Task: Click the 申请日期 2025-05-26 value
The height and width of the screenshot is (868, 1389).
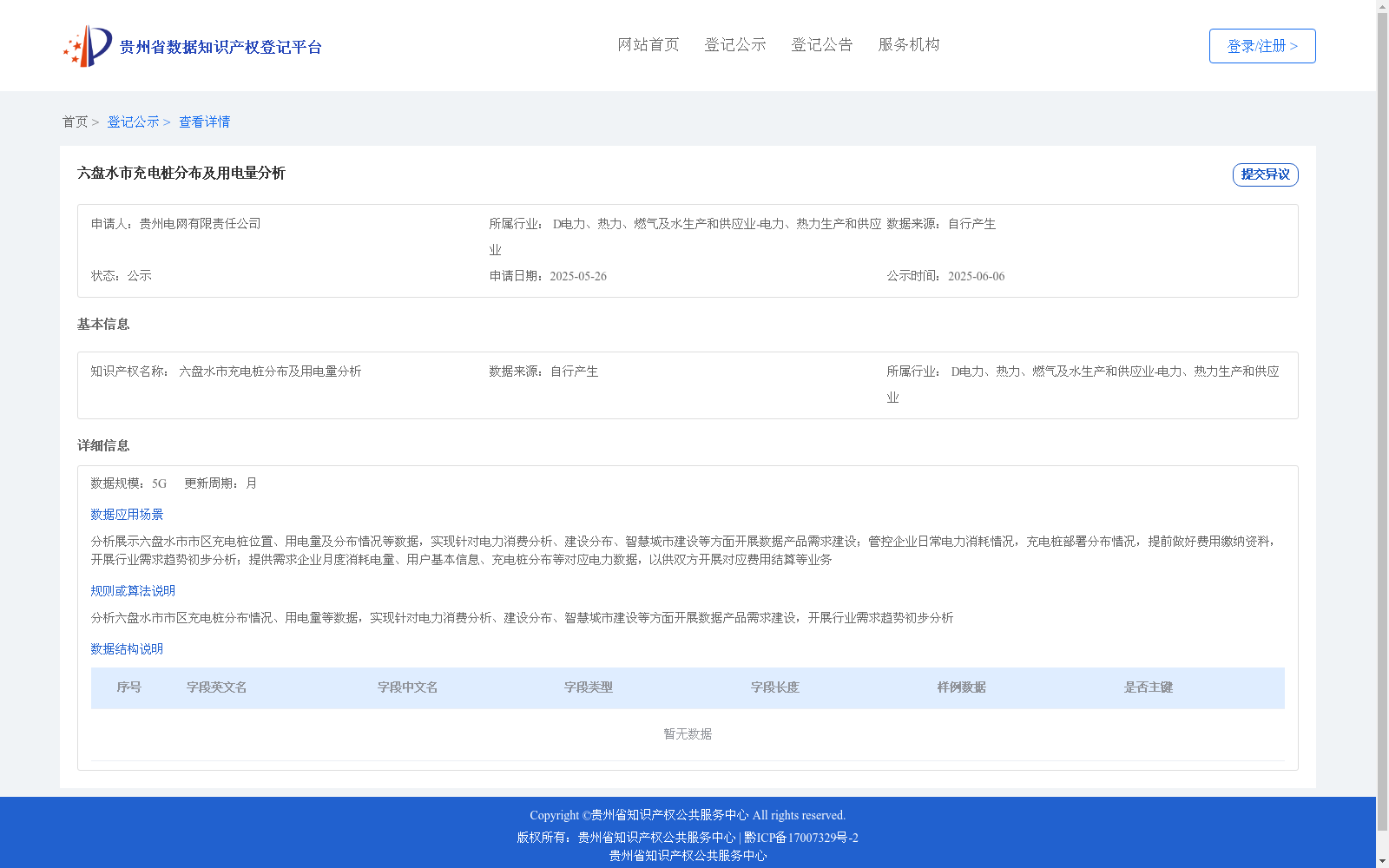Action: (578, 276)
